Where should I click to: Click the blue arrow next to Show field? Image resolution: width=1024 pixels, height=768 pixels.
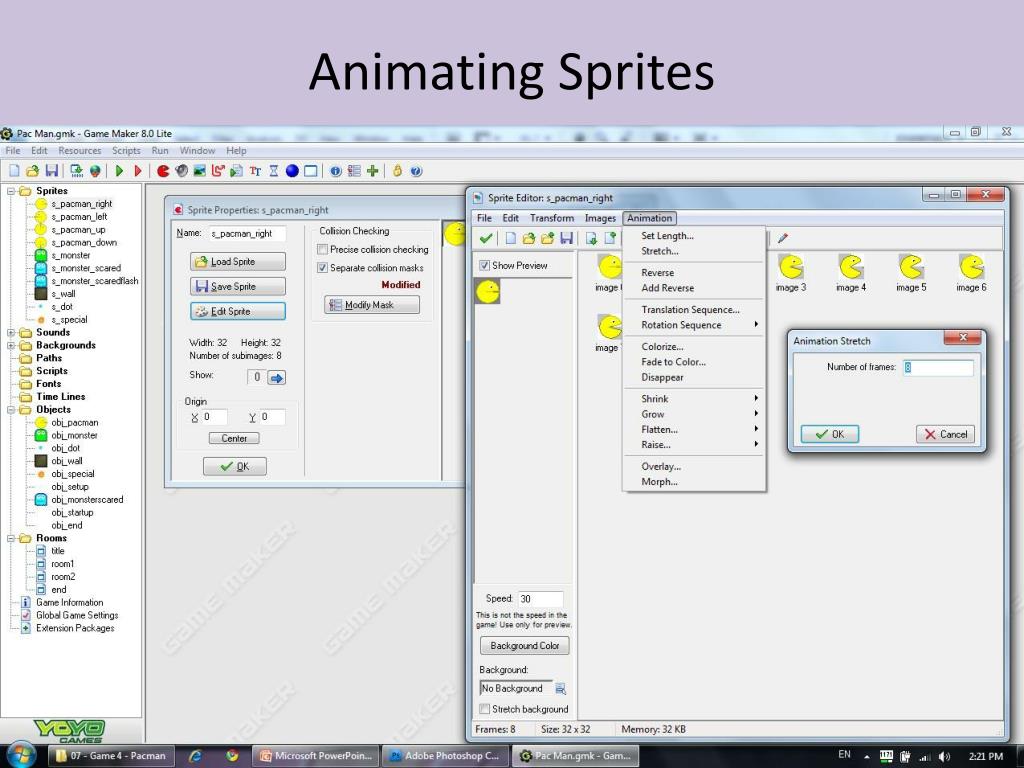click(276, 377)
